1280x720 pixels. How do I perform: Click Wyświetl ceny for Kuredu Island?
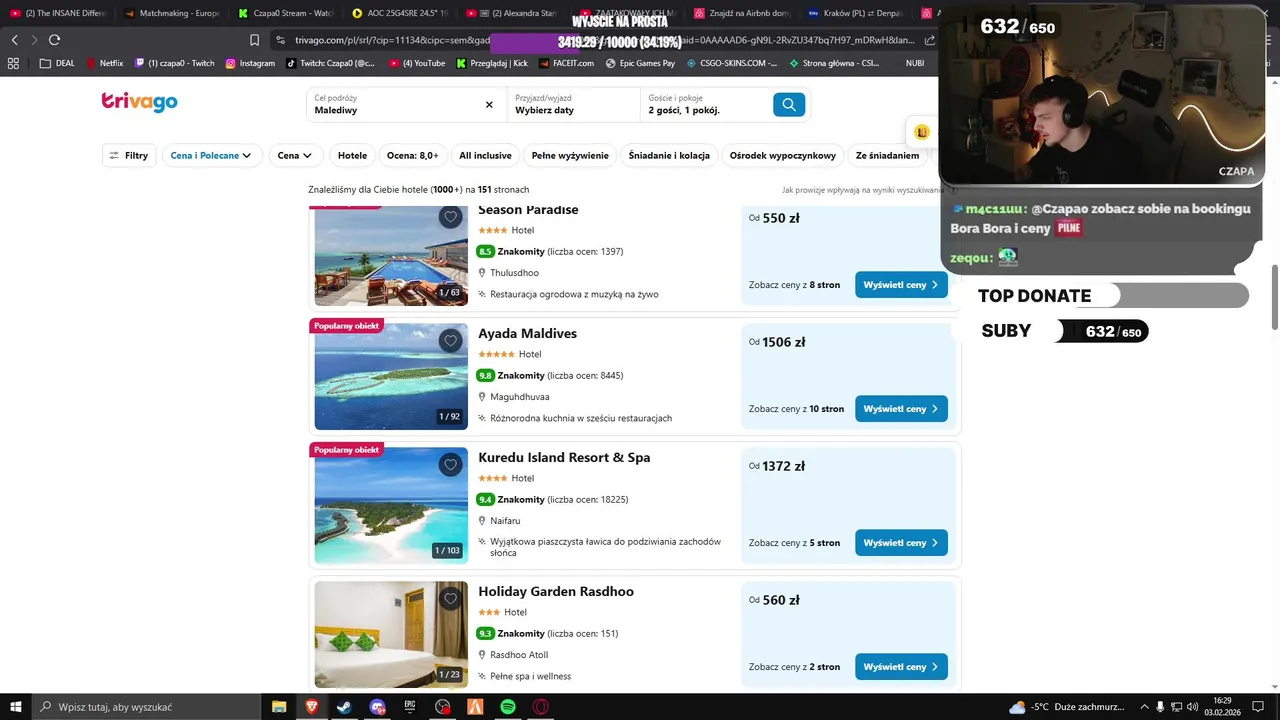(901, 543)
